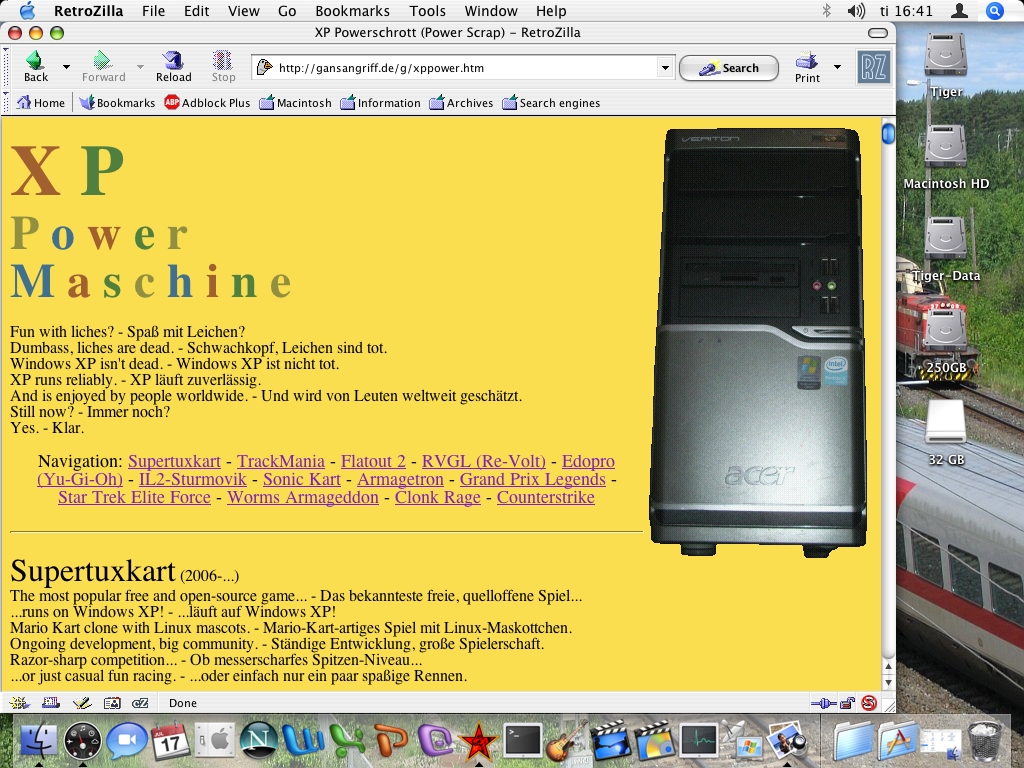Follow the Supertuxkart navigation link
The image size is (1024, 768).
point(174,461)
